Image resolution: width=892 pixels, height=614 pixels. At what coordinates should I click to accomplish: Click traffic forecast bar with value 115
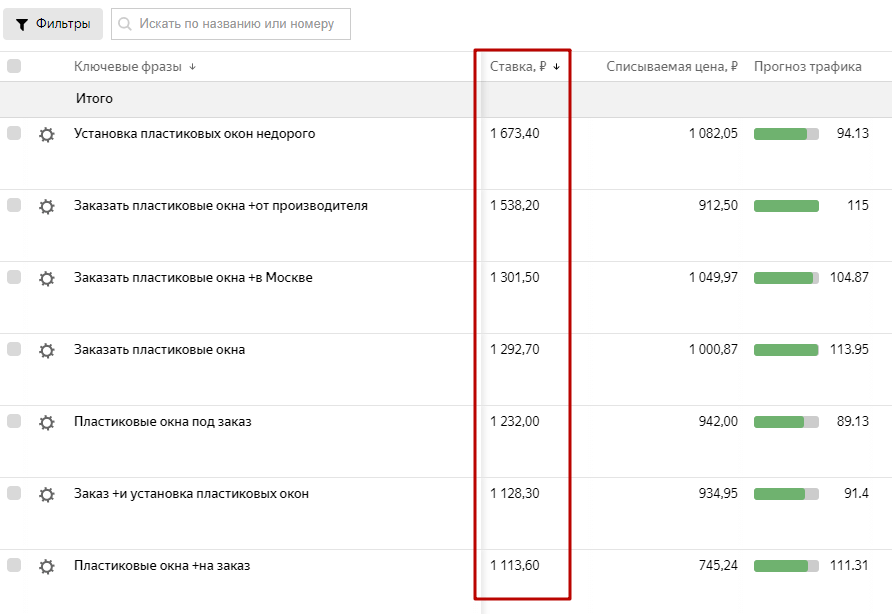click(x=786, y=206)
